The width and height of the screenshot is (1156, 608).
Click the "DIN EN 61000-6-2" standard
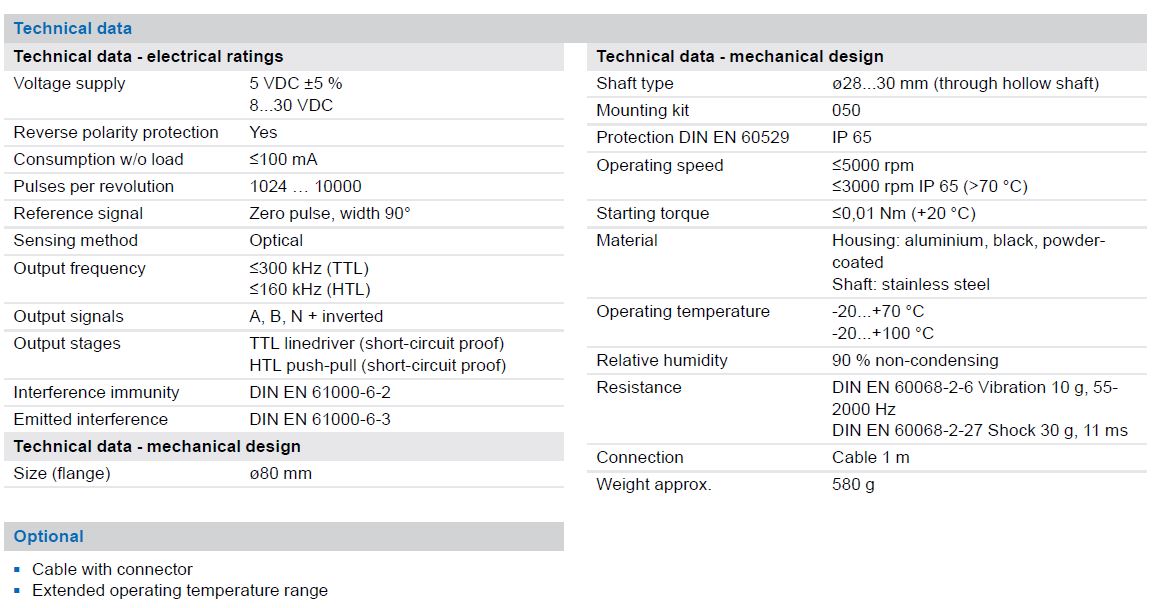[x=319, y=393]
